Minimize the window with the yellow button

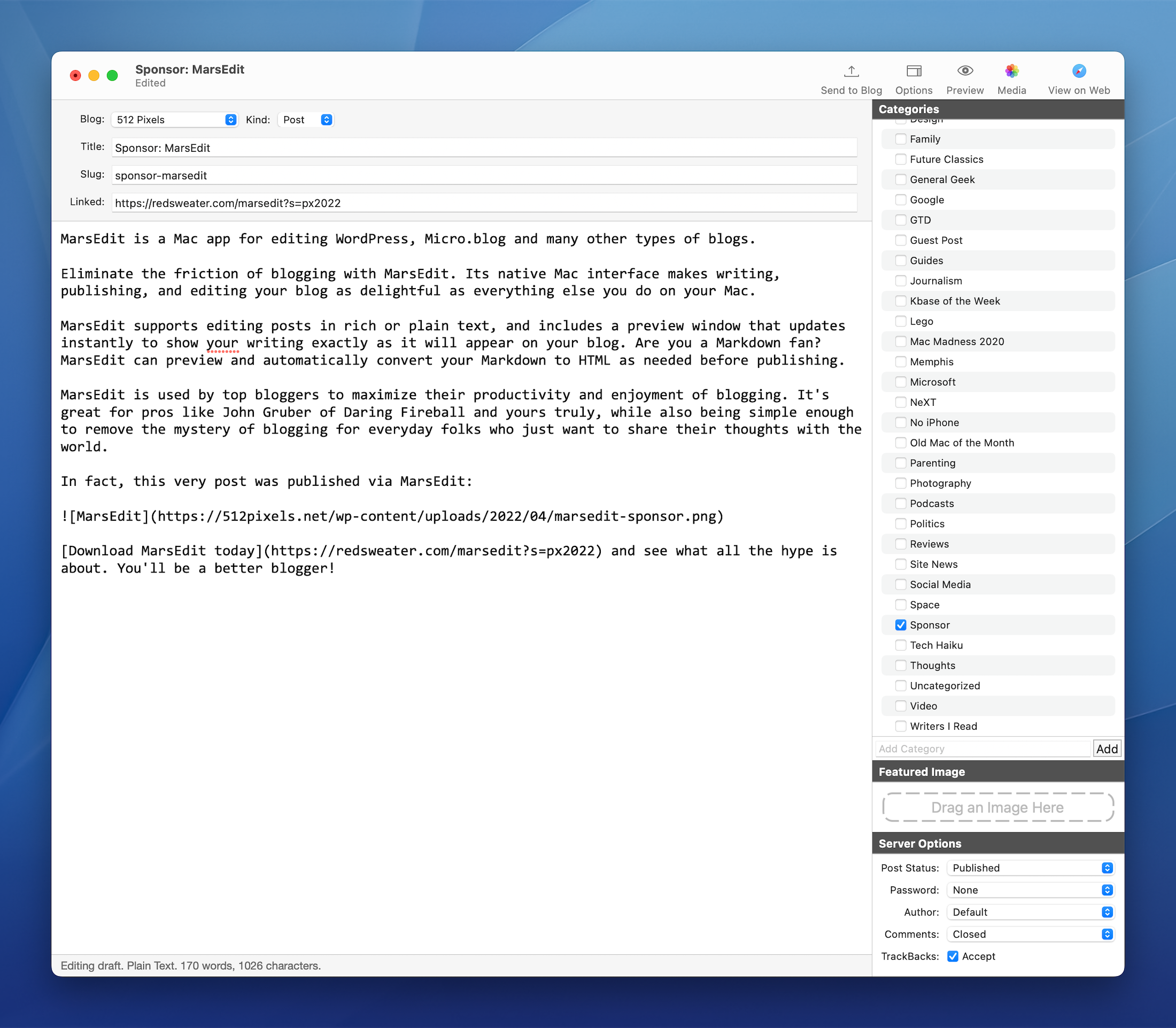point(94,75)
